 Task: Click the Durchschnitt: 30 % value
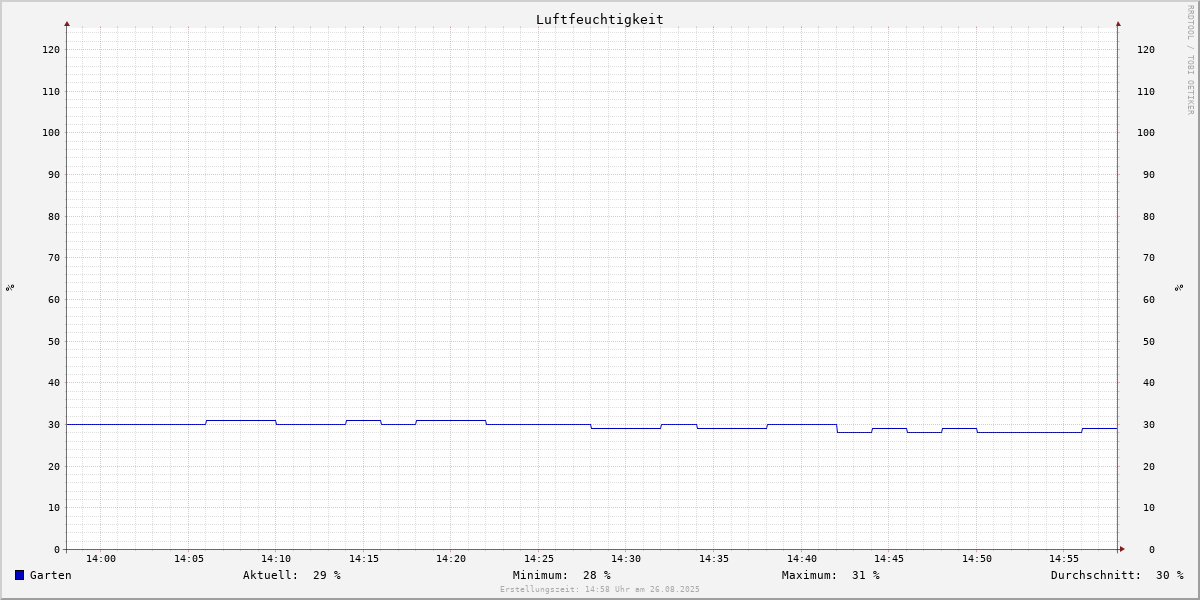[1117, 575]
